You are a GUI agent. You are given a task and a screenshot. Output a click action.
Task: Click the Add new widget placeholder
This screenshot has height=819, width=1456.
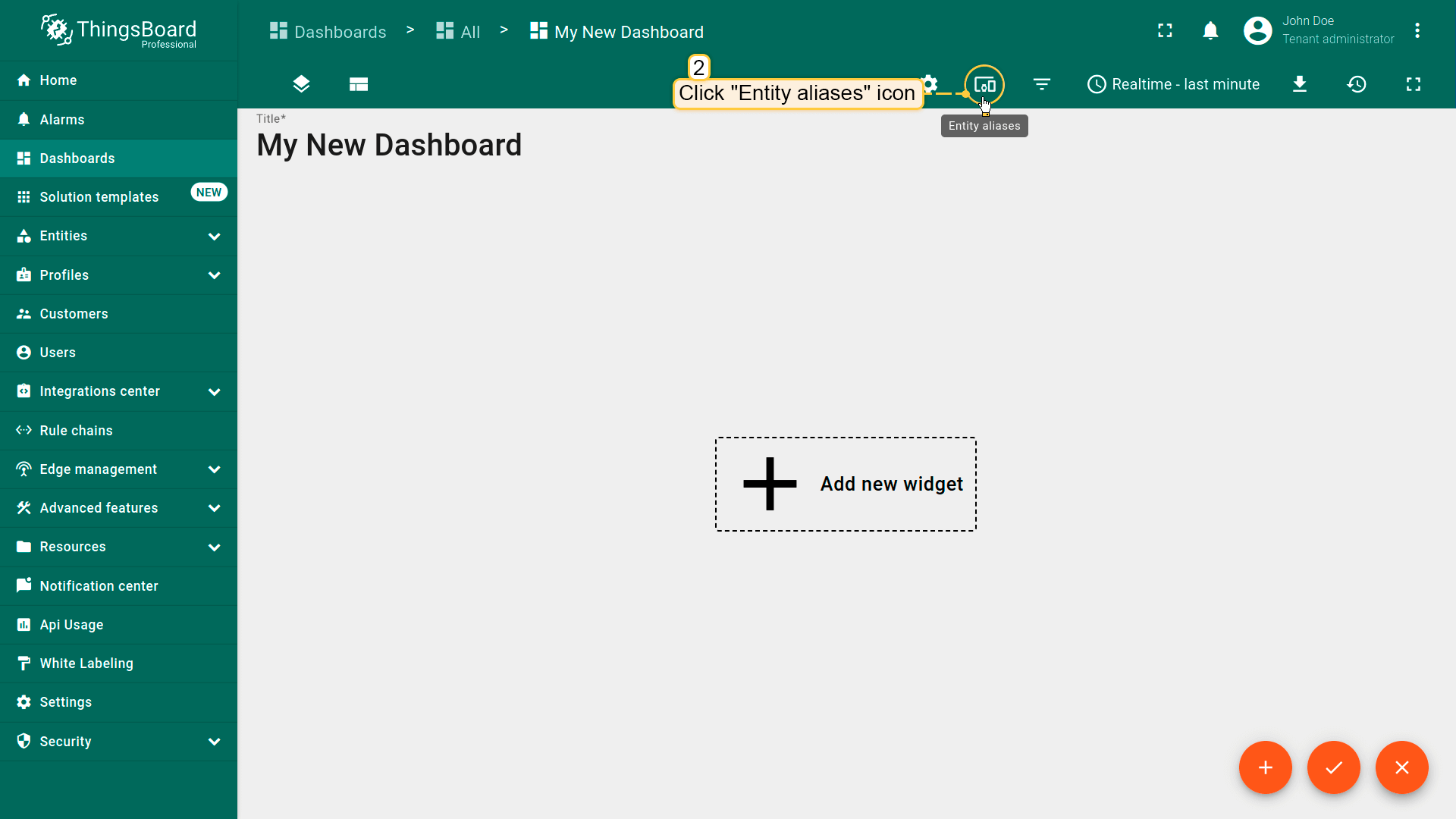click(x=846, y=484)
